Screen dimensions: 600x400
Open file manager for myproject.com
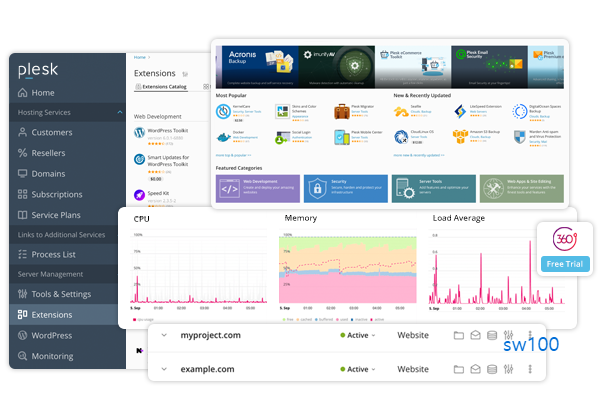(x=458, y=335)
